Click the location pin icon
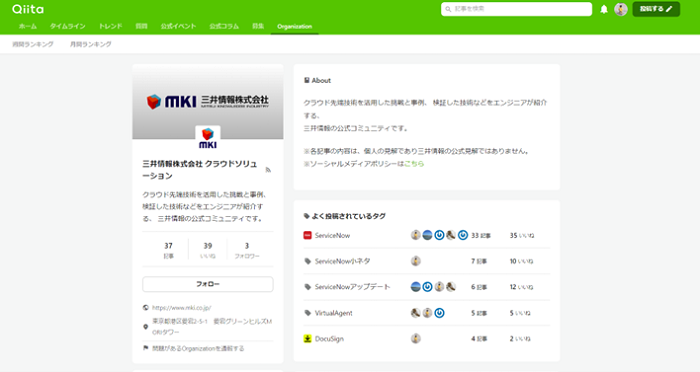 point(146,327)
